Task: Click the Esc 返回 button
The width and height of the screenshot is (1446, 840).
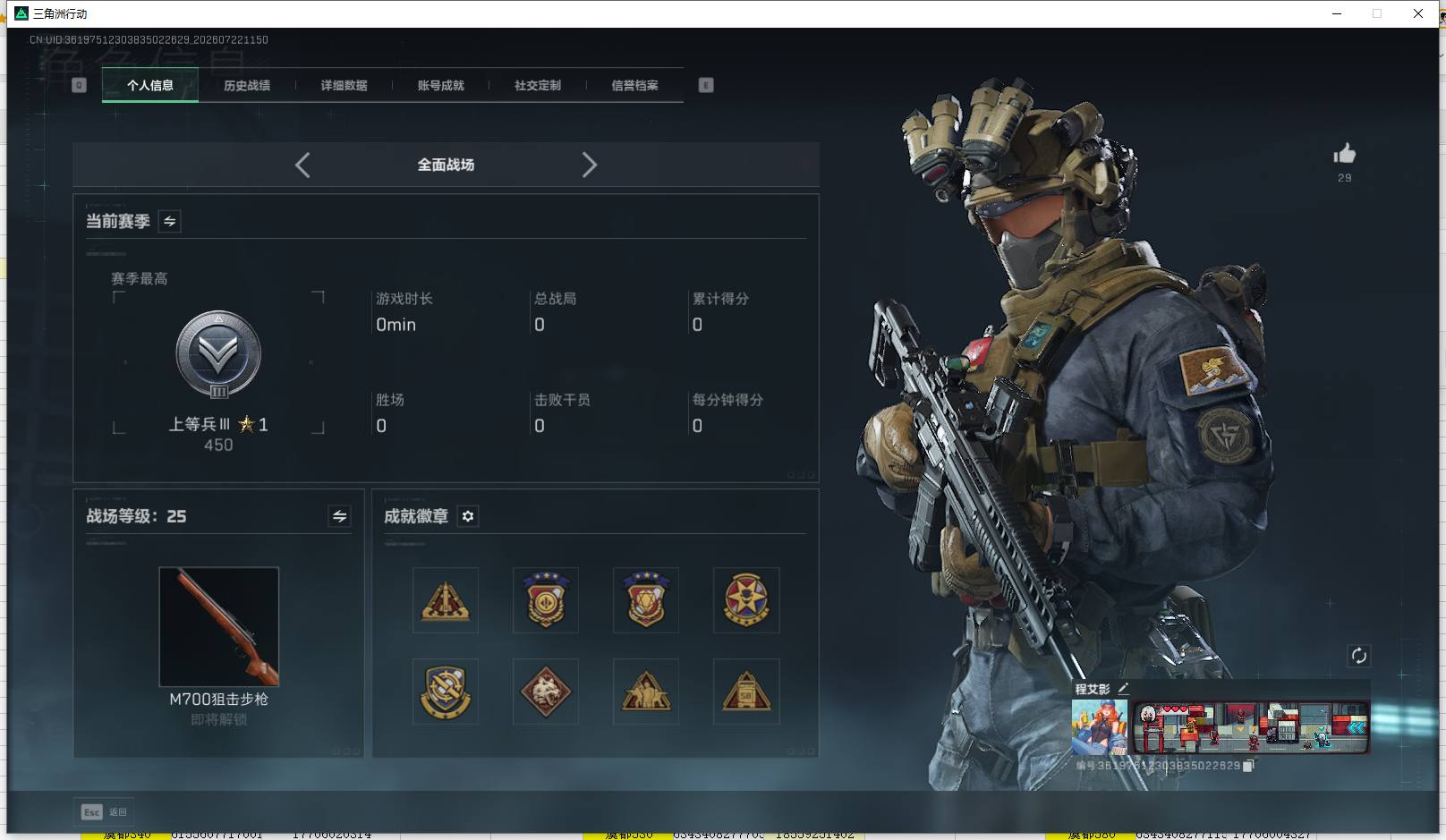Action: [x=104, y=812]
